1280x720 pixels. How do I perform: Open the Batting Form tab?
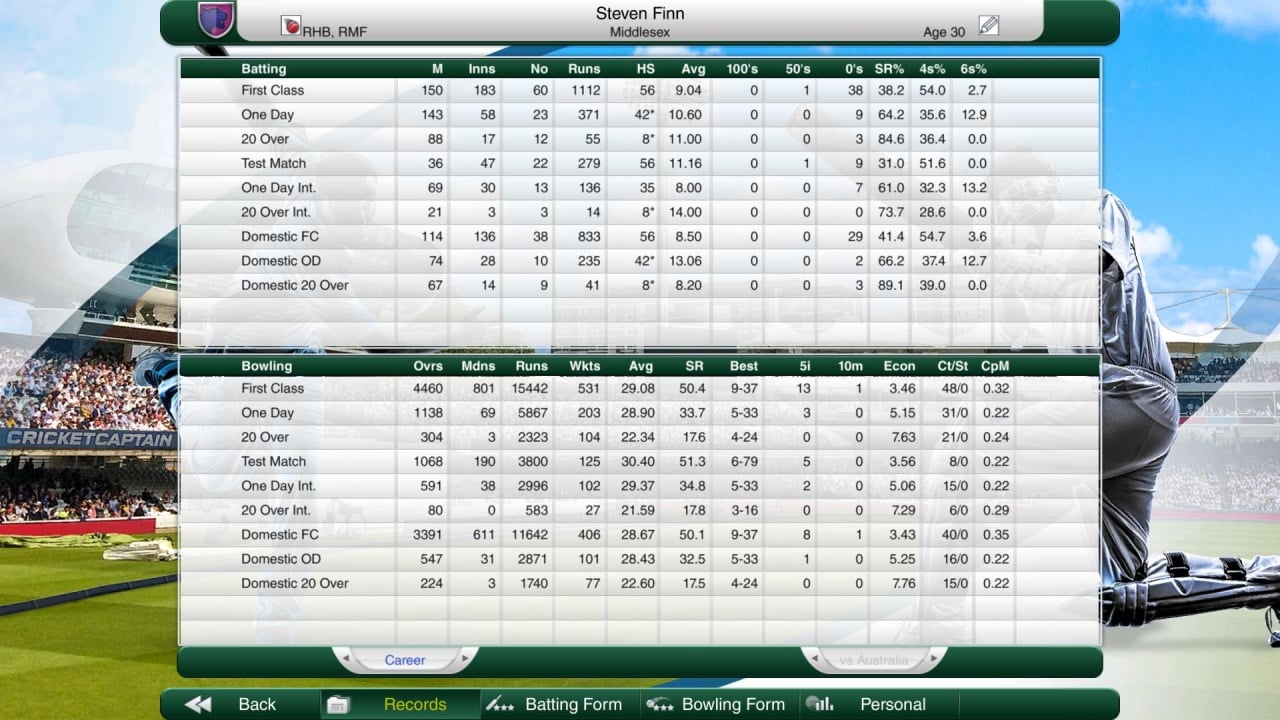click(573, 704)
